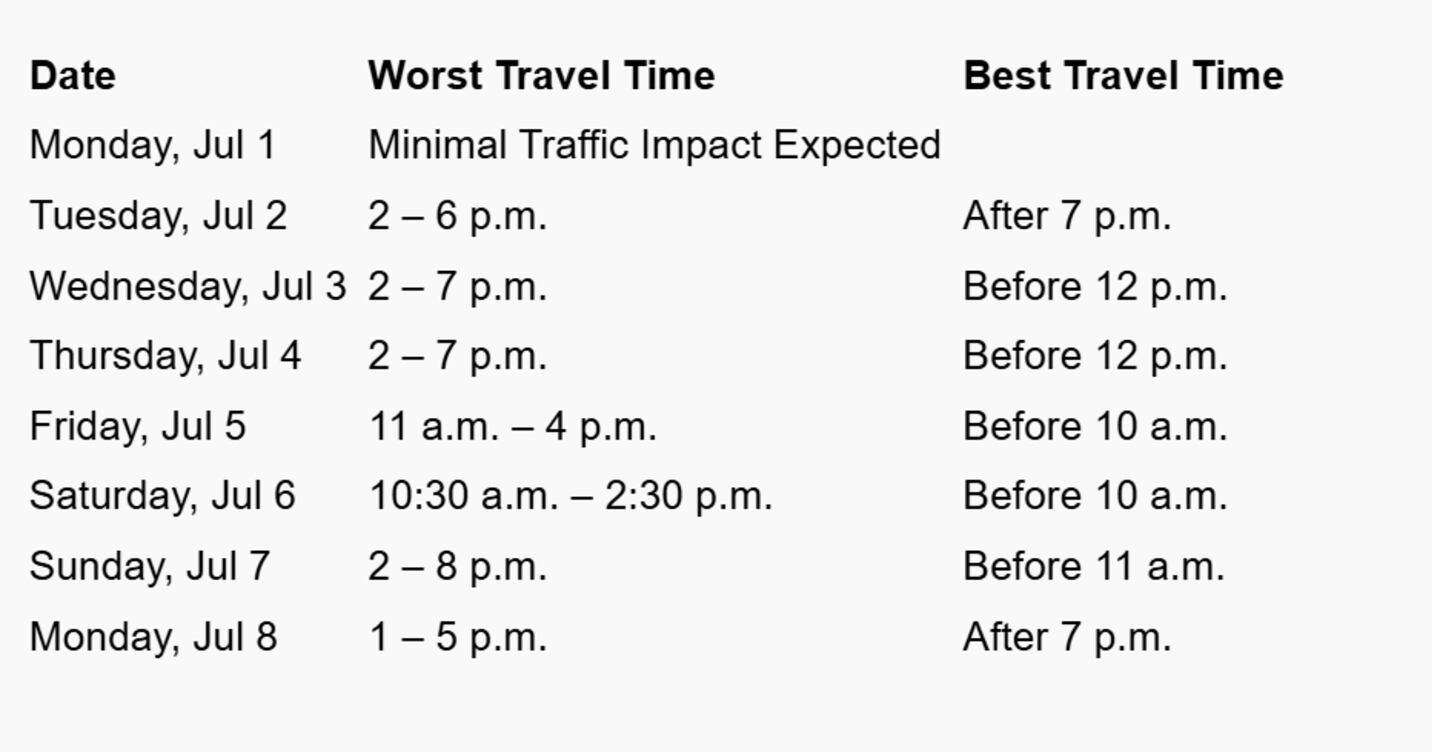Screen dimensions: 1440x752
Task: Click the Worst Travel Time header
Action: point(541,76)
